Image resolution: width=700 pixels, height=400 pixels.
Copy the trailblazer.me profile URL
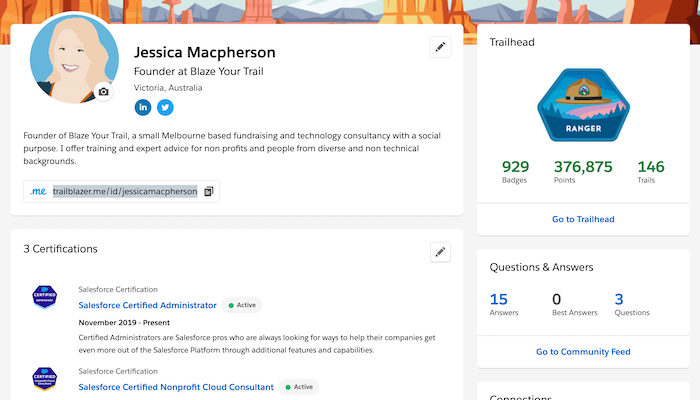click(x=208, y=192)
